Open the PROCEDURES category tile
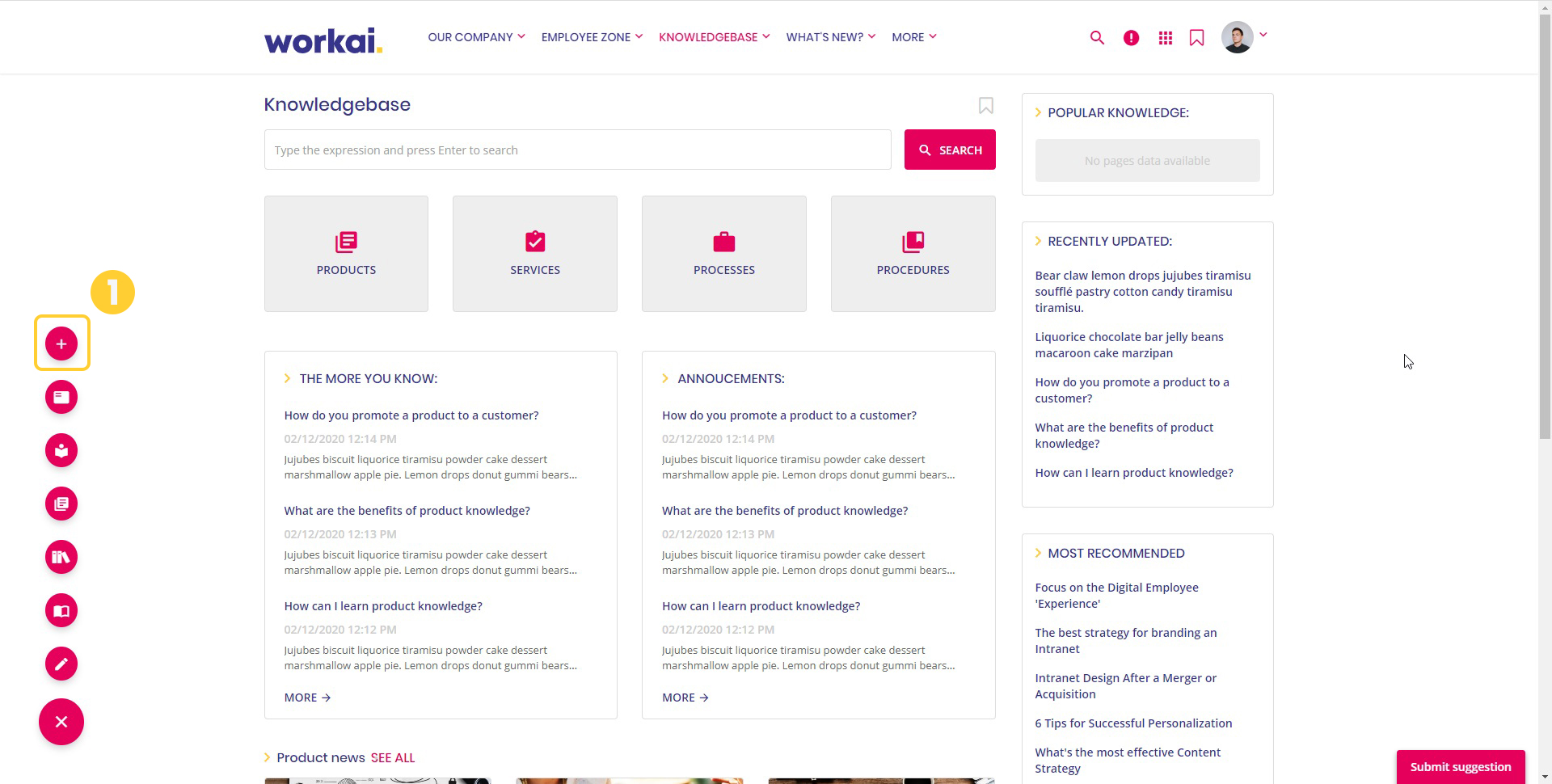The width and height of the screenshot is (1552, 784). [x=913, y=254]
